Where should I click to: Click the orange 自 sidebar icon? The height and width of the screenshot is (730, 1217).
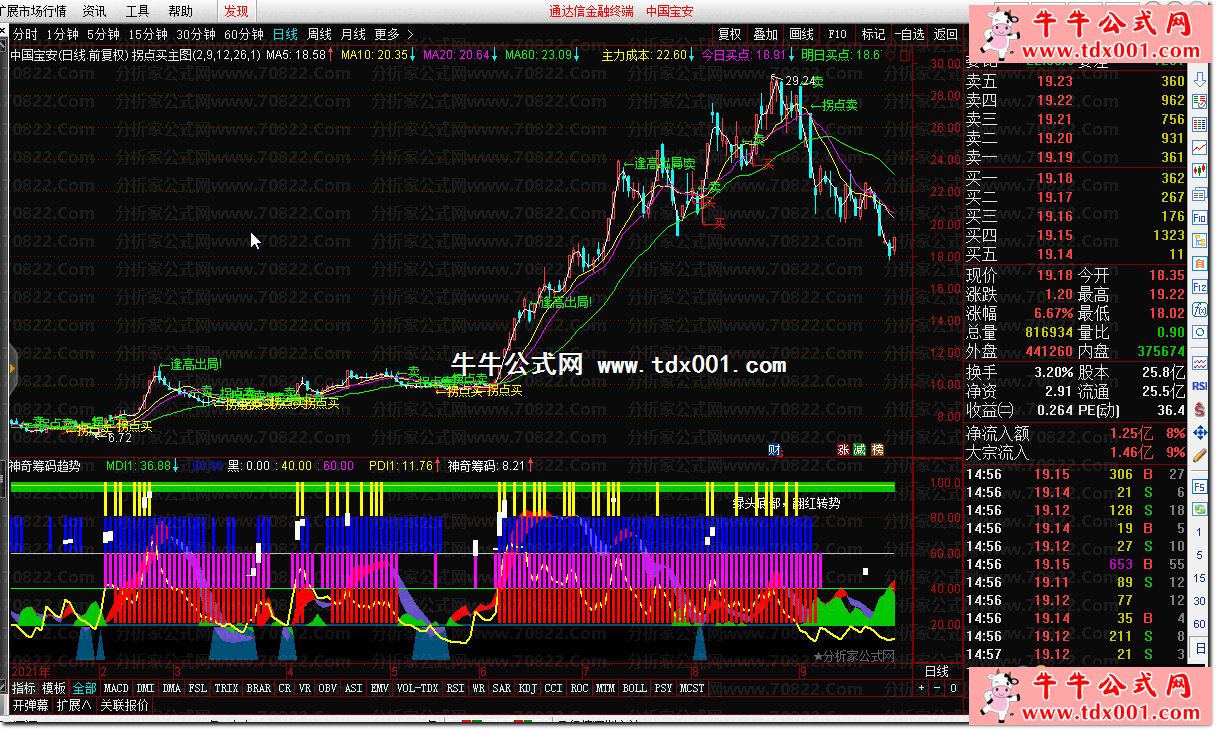(1200, 262)
